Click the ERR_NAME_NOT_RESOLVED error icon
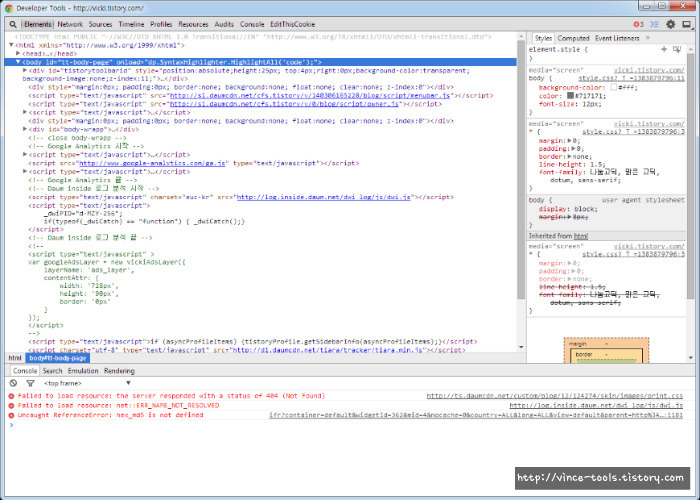Viewport: 700px width, 500px height. [12, 406]
